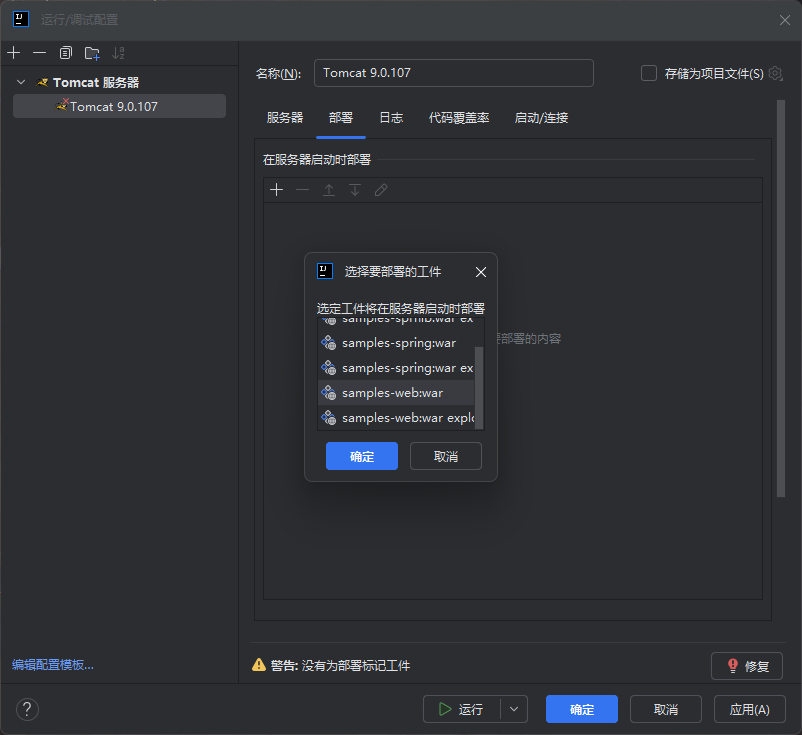Remove the artifact in the deployment toolbar
Image resolution: width=802 pixels, height=735 pixels.
coord(302,190)
